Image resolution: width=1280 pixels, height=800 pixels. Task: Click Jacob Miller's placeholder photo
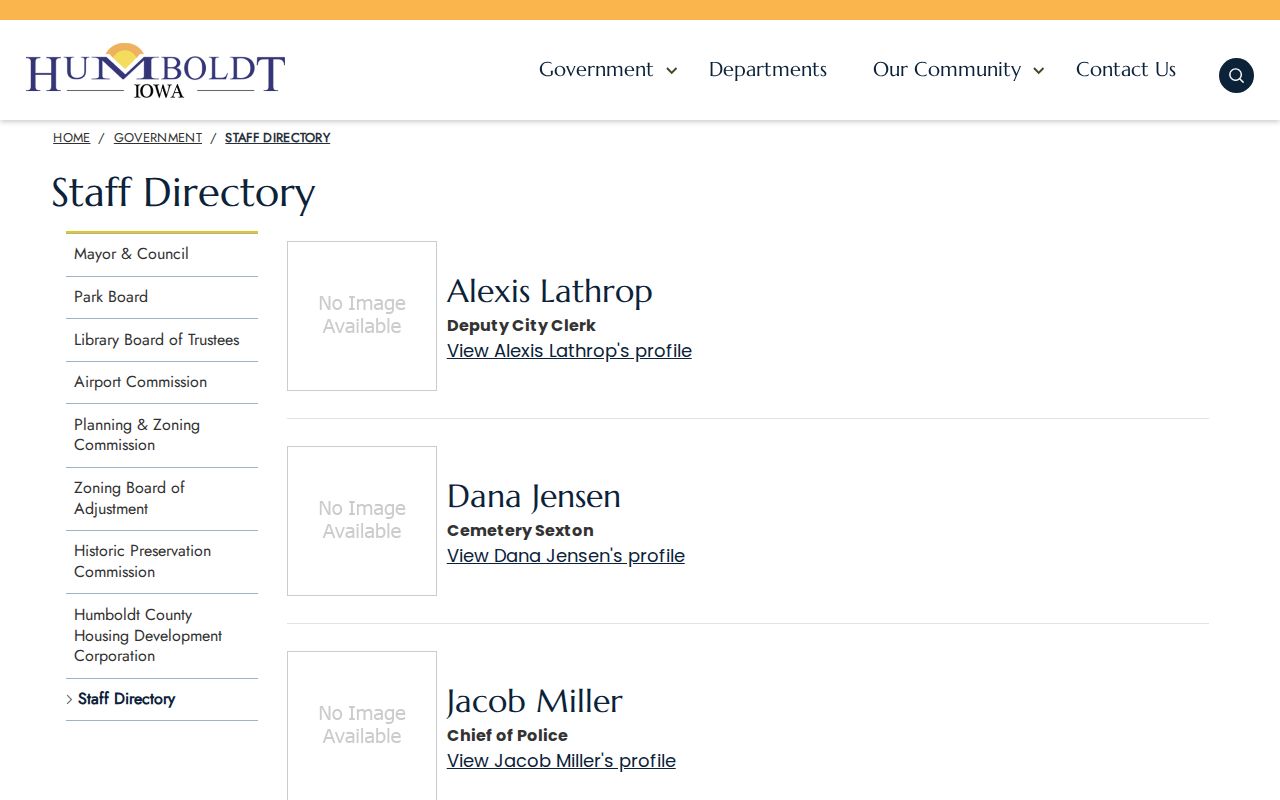click(x=362, y=725)
